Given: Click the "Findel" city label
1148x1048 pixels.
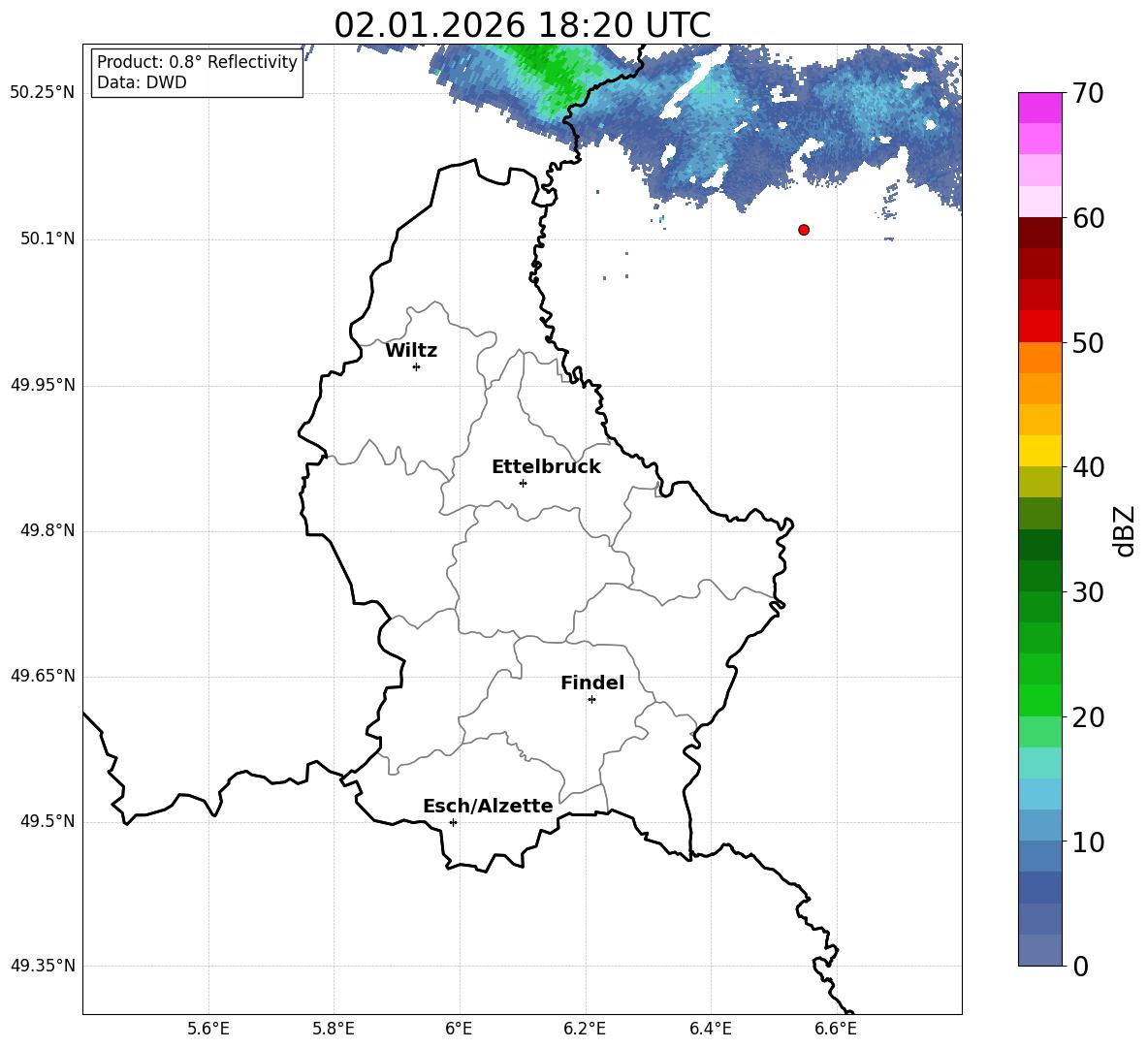Looking at the screenshot, I should coord(592,683).
